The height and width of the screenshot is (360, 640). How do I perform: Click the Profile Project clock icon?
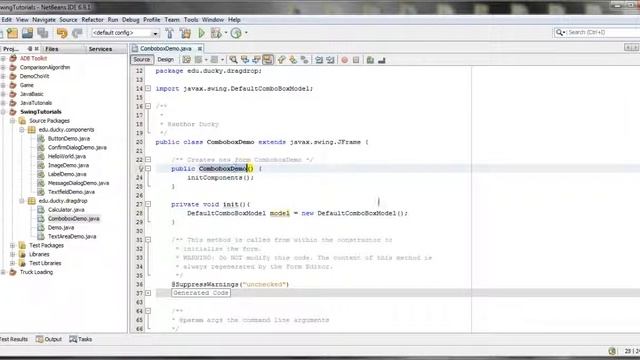[x=236, y=33]
